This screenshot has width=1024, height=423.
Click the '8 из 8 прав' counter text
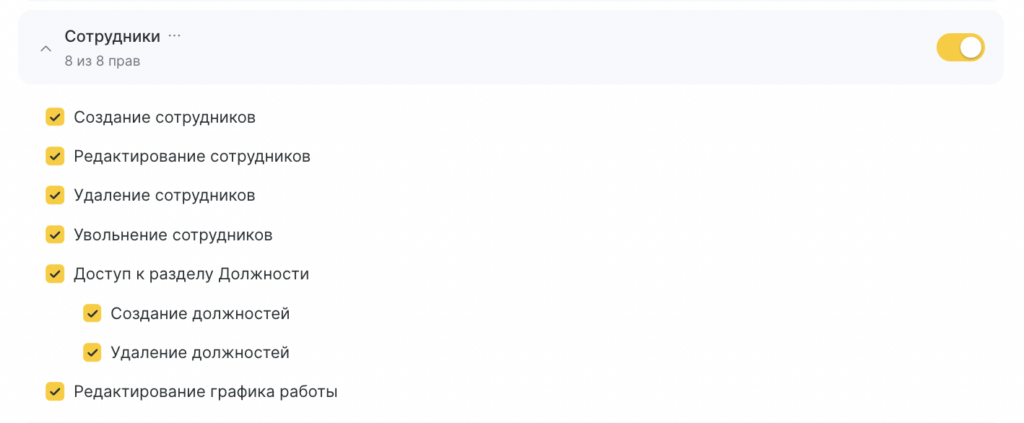102,61
